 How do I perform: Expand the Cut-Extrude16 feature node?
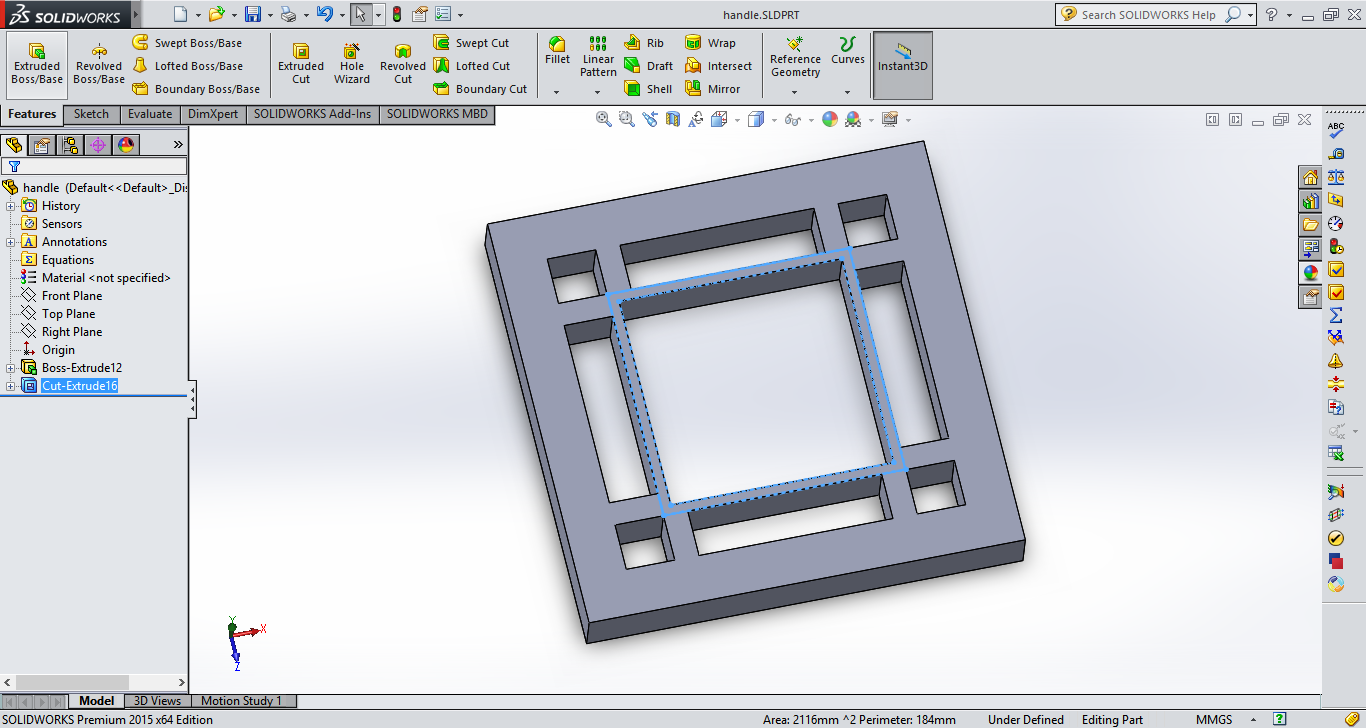point(11,386)
